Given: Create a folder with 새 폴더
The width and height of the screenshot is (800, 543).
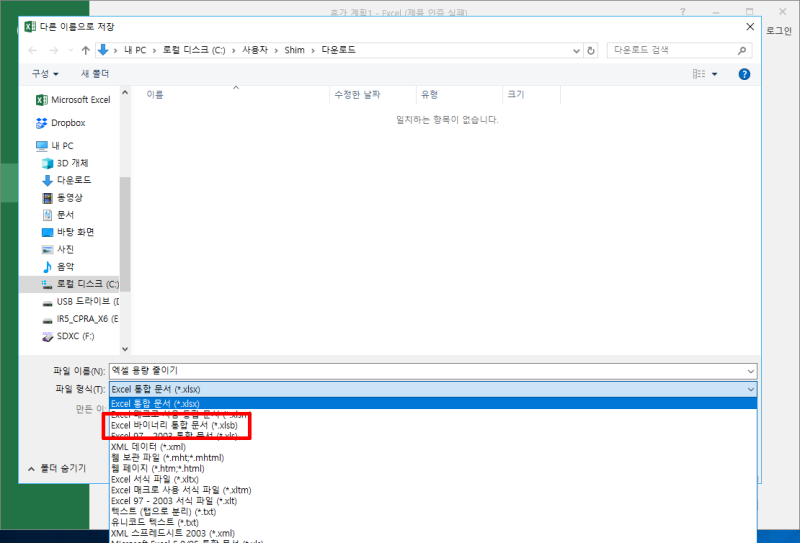Looking at the screenshot, I should coord(95,73).
